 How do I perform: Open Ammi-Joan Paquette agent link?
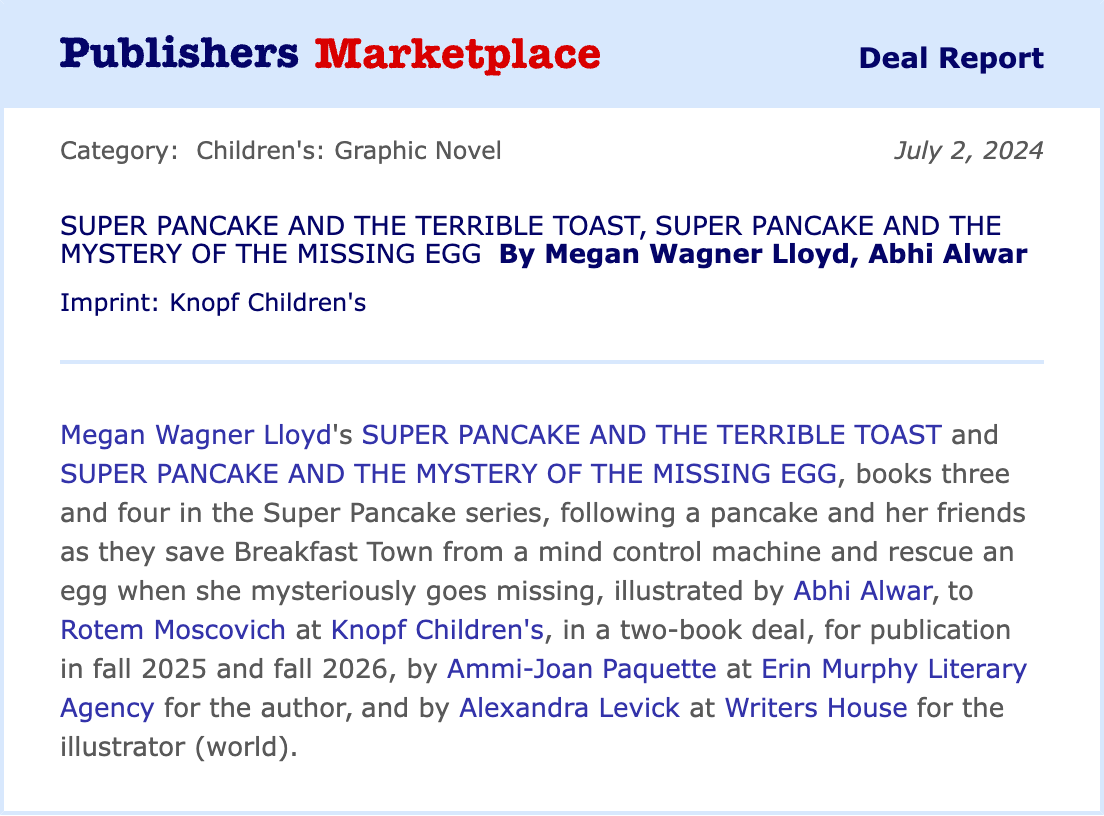click(x=581, y=669)
